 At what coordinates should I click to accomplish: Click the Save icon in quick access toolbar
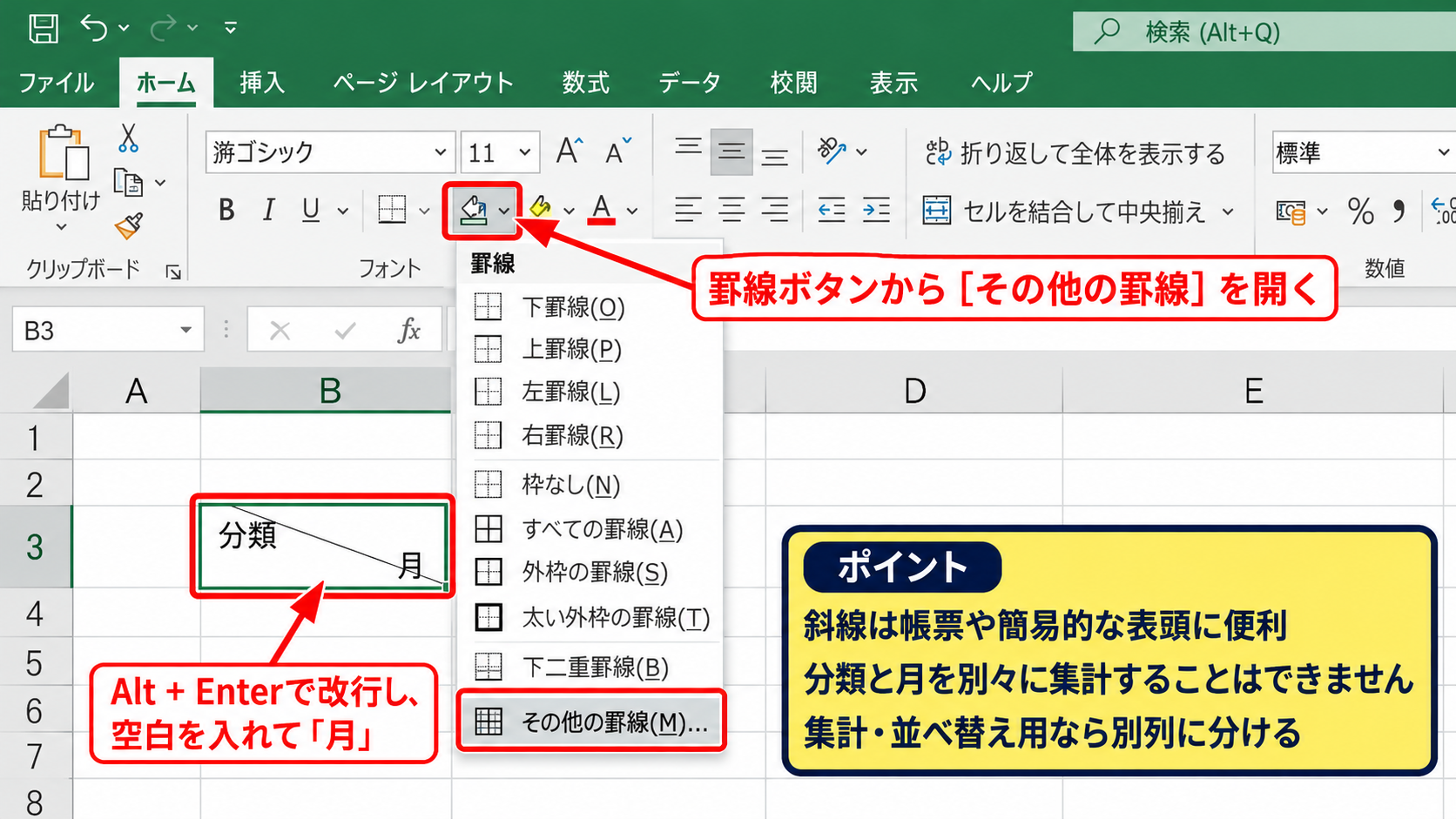point(43,28)
